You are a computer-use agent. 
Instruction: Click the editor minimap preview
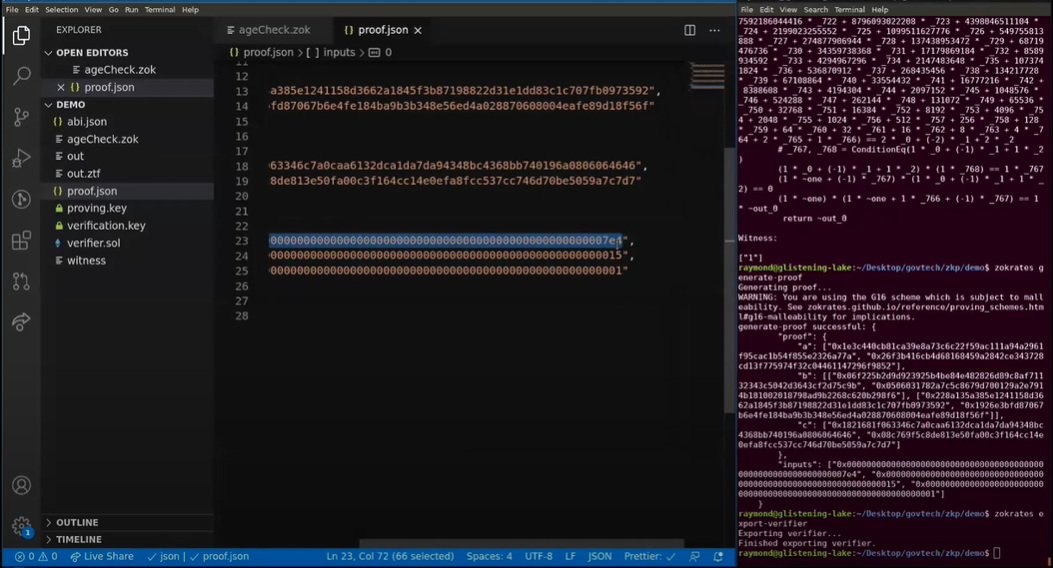(x=707, y=76)
